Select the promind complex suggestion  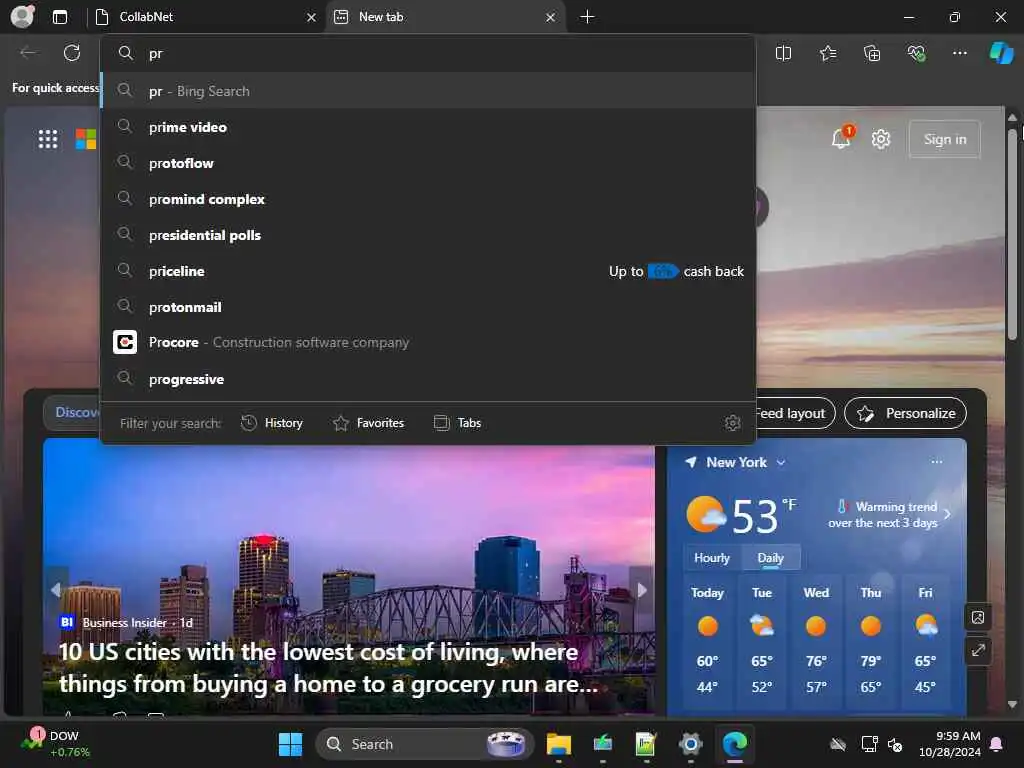428,199
